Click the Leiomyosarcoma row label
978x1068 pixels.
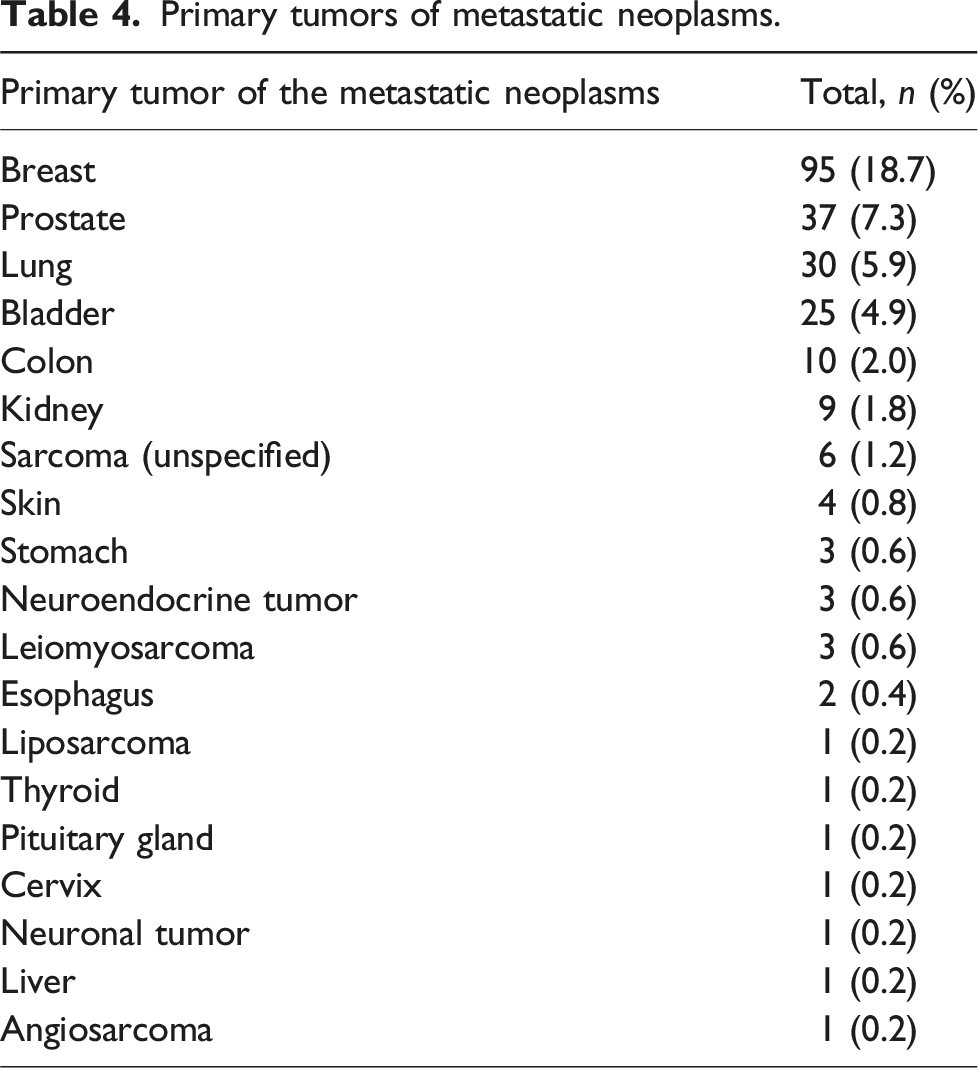point(128,647)
